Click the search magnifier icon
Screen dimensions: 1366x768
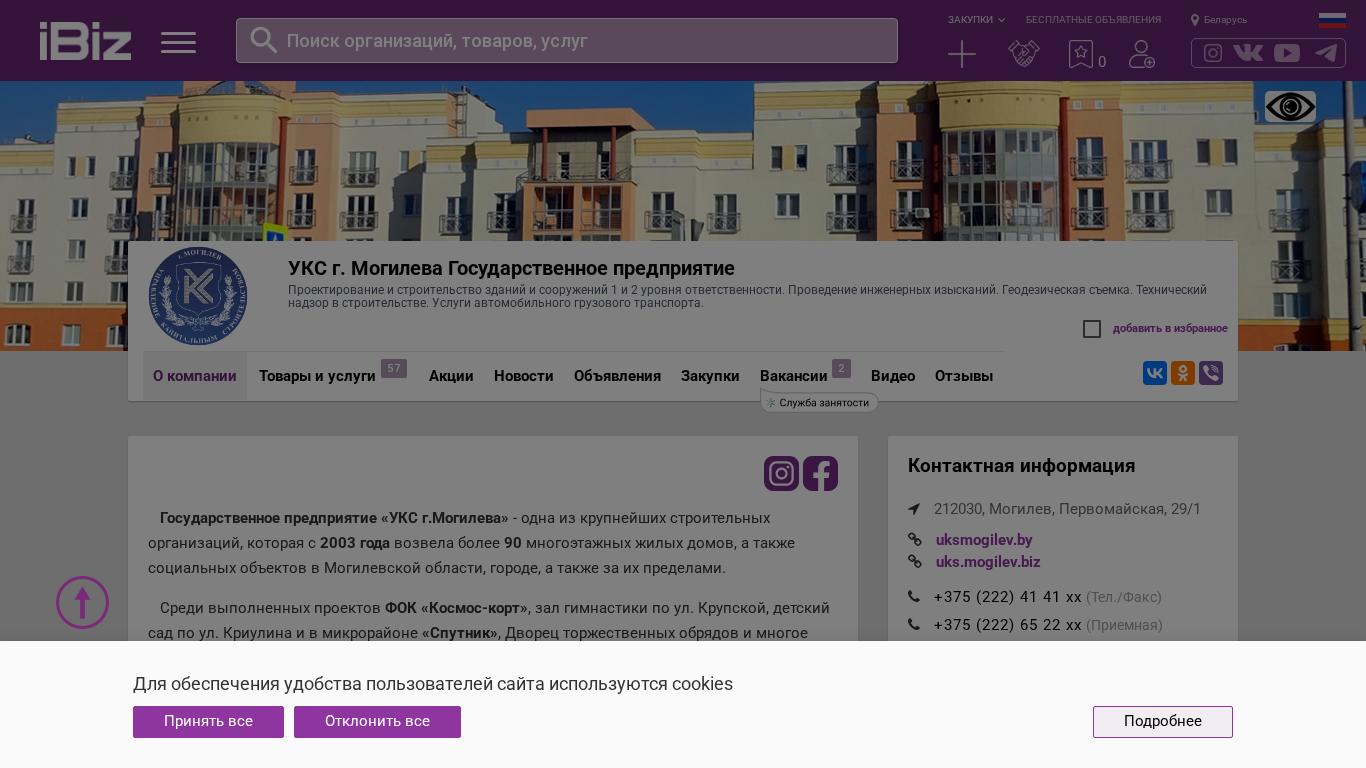point(263,40)
